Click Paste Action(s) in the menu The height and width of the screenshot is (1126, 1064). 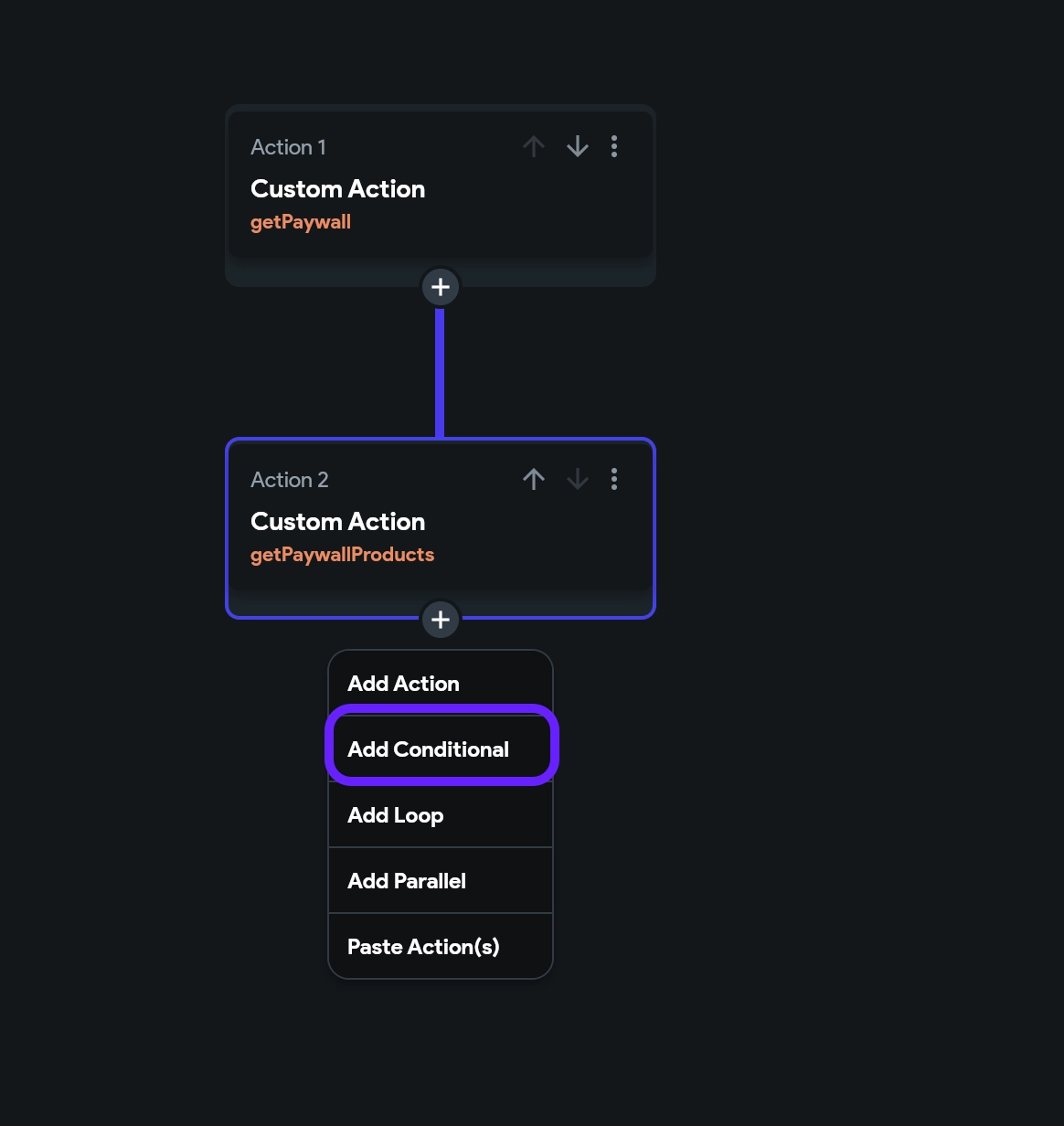coord(423,946)
